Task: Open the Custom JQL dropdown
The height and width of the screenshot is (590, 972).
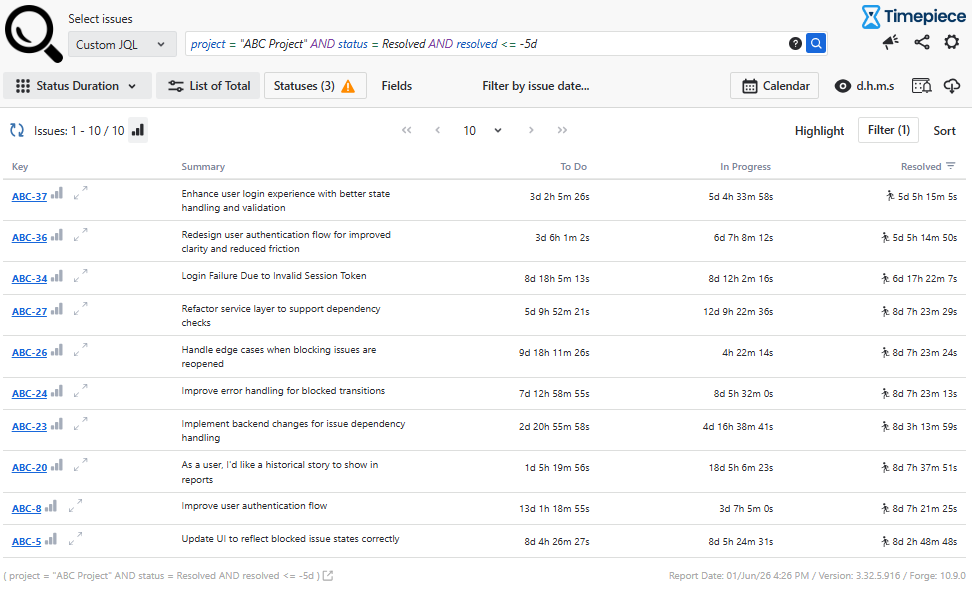Action: coord(122,44)
